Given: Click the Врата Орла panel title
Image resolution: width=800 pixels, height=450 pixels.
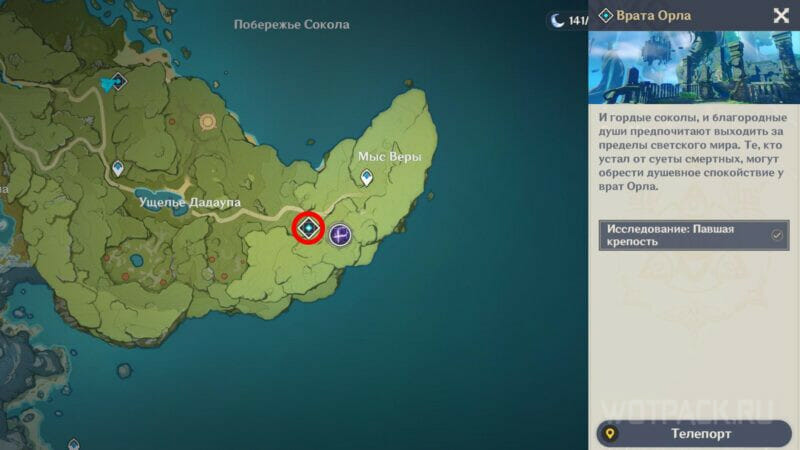Looking at the screenshot, I should coord(654,16).
